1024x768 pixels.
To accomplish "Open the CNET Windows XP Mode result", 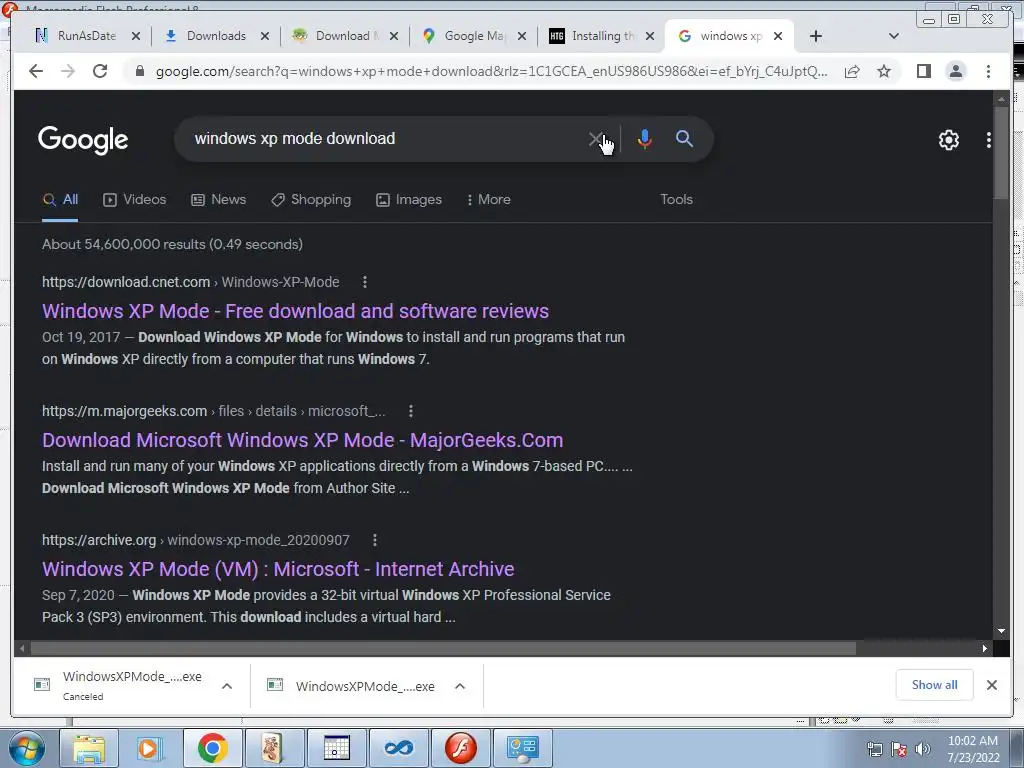I will point(295,311).
